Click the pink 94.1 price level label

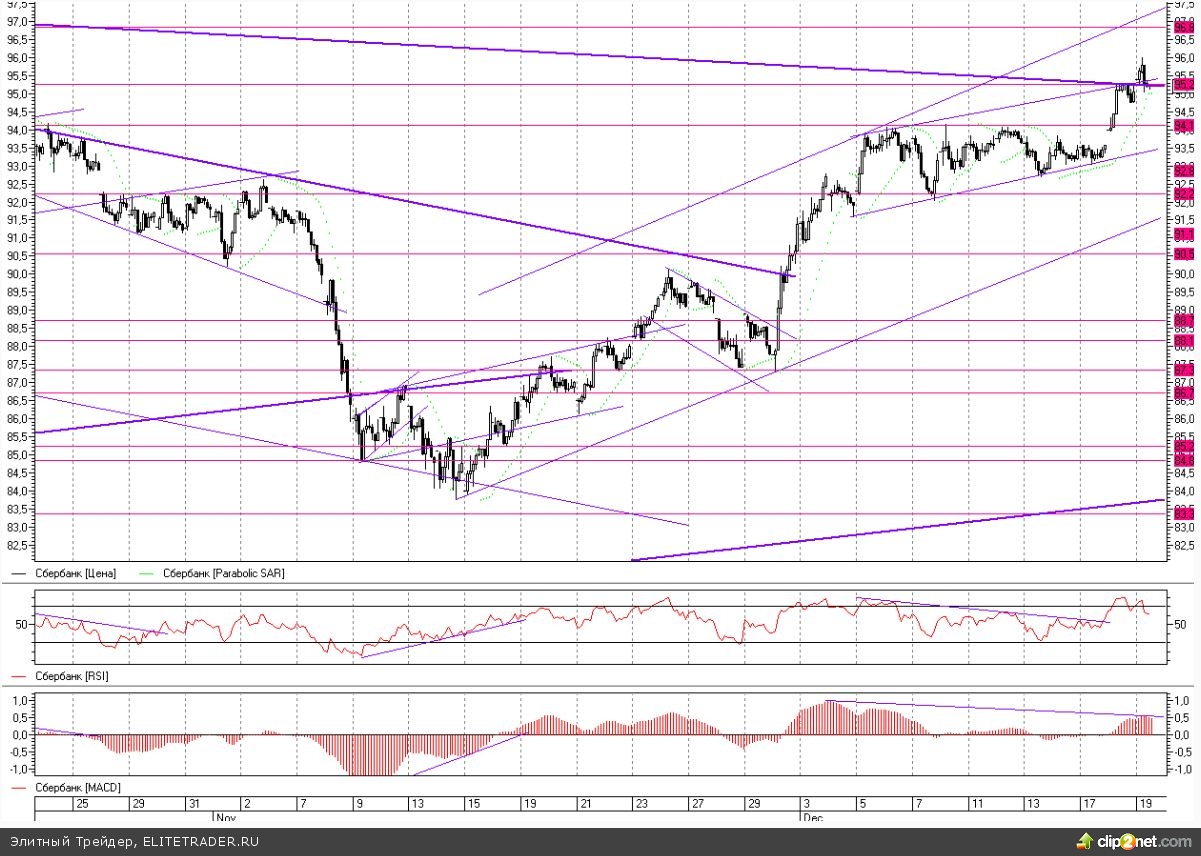1184,126
